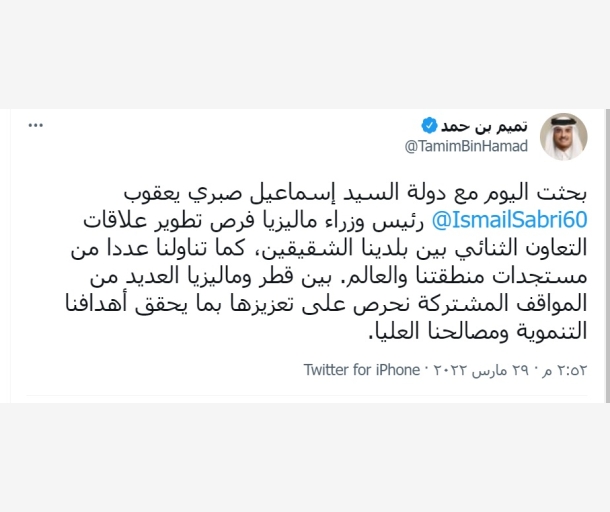Viewport: 610px width, 512px height.
Task: Click the Twitter for iPhone source label
Action: [x=363, y=370]
